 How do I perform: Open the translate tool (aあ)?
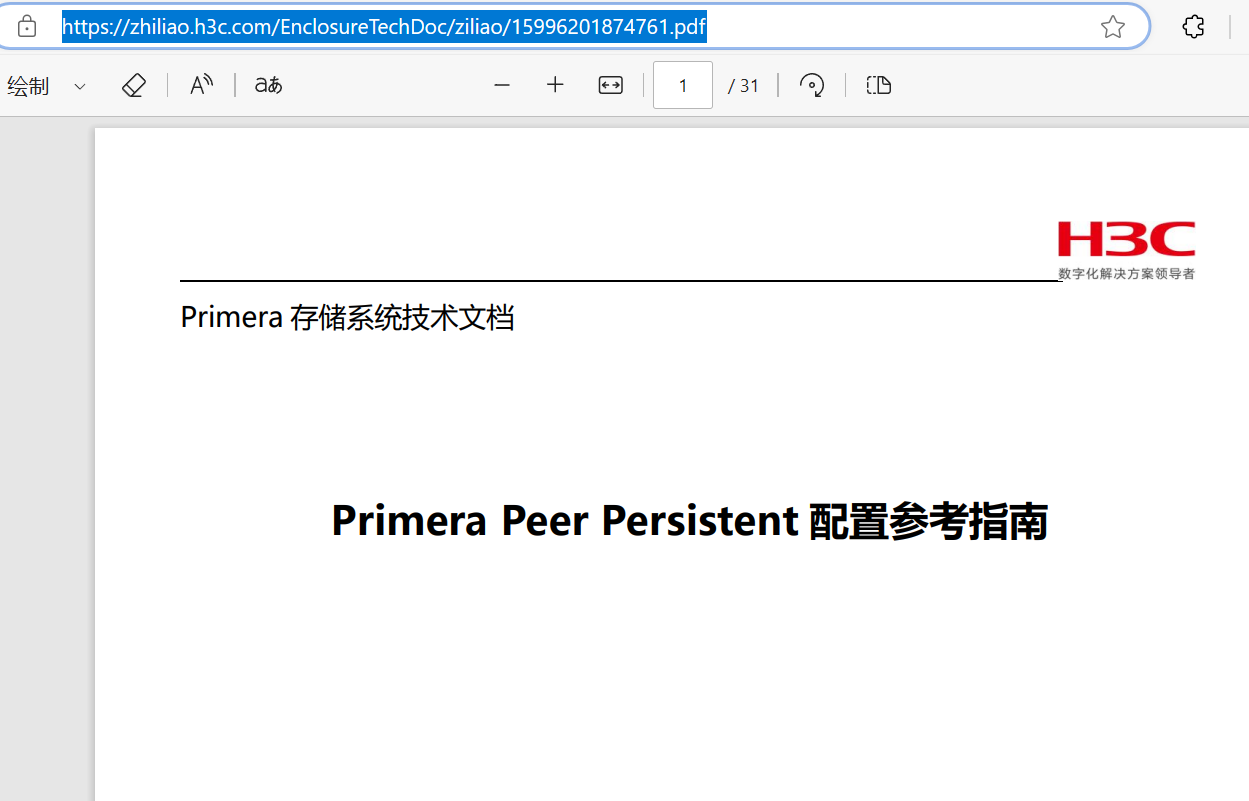tap(268, 86)
